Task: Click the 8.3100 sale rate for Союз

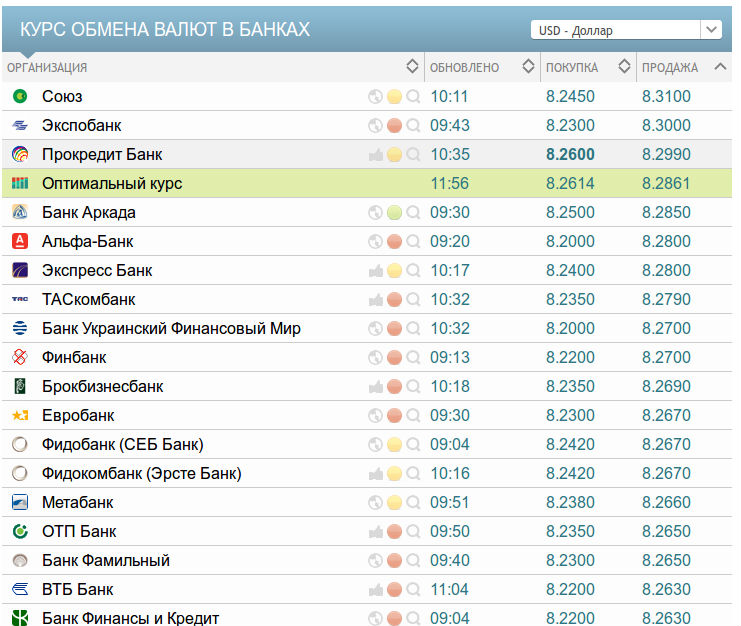Action: [x=666, y=96]
